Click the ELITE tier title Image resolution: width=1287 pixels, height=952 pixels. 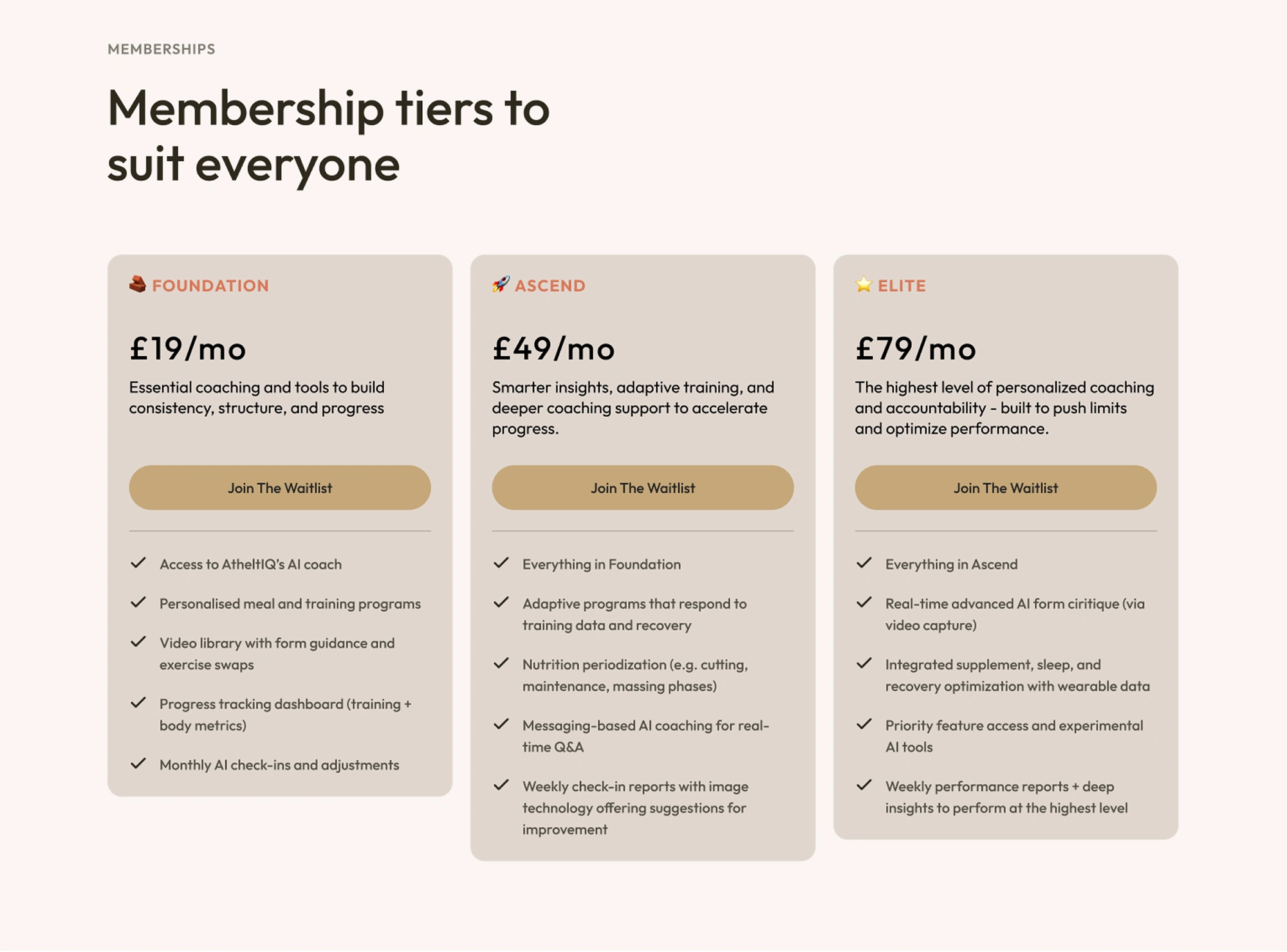(x=902, y=286)
